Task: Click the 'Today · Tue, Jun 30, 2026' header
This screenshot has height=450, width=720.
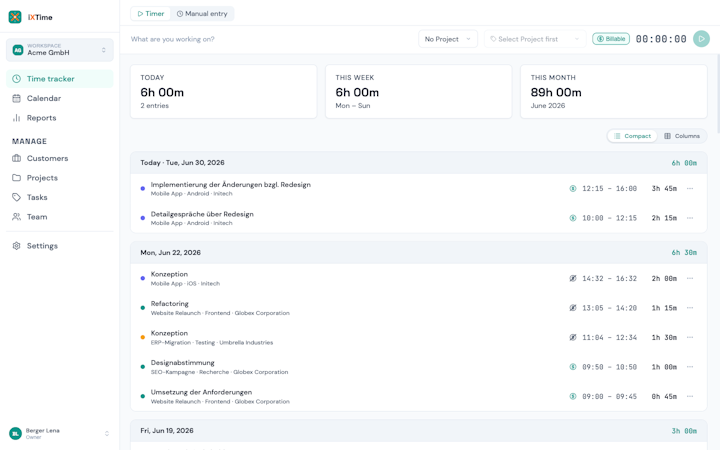Action: point(418,163)
